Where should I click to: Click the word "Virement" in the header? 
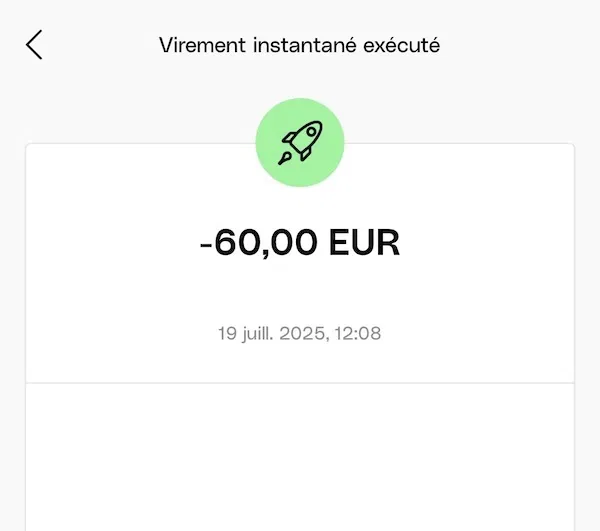pyautogui.click(x=194, y=45)
